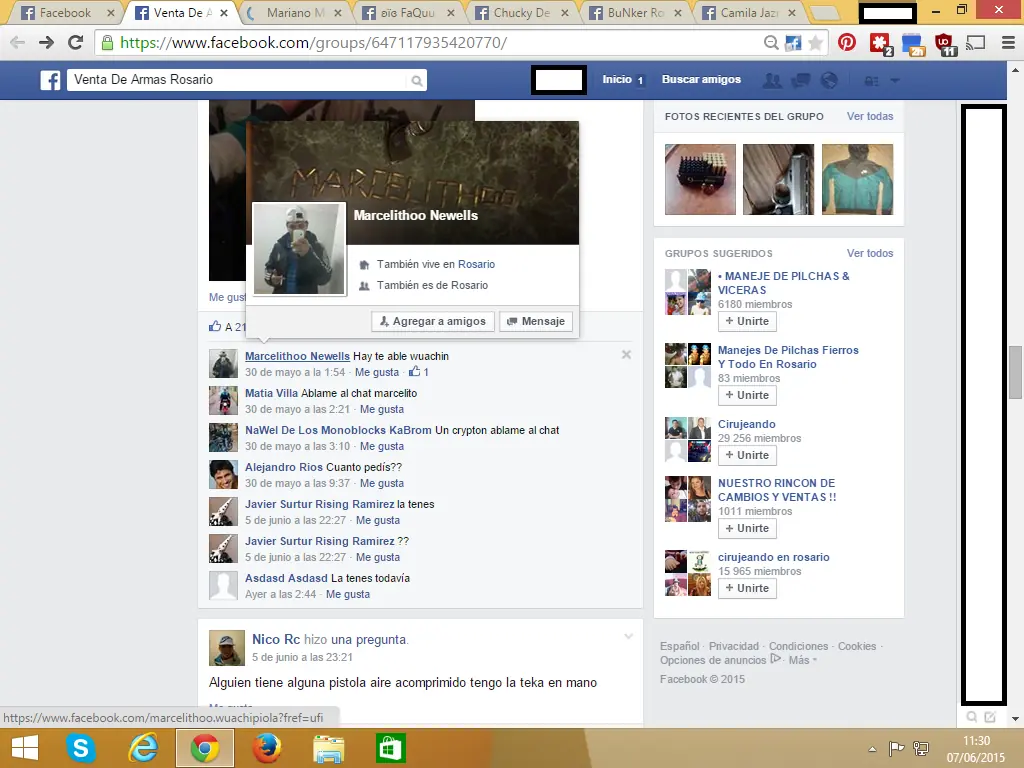Click the browser back arrow

click(x=18, y=43)
